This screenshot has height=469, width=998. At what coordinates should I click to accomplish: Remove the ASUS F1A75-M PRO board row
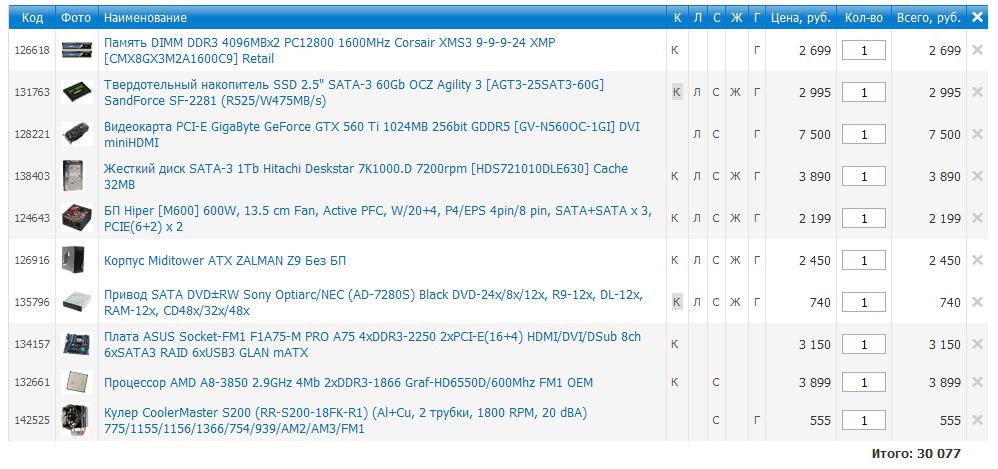(x=977, y=344)
